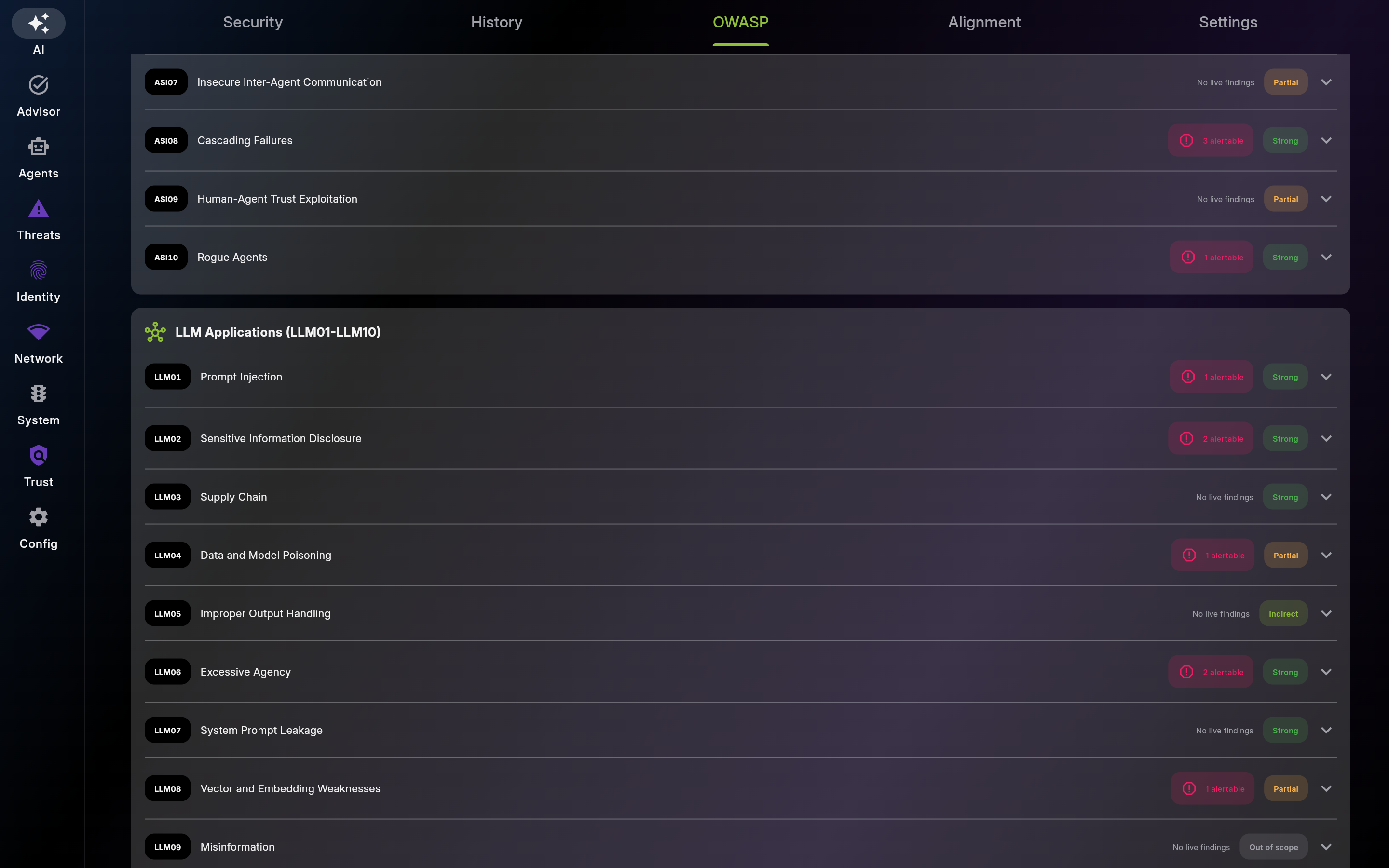Click the LLM05 code label

(x=168, y=614)
